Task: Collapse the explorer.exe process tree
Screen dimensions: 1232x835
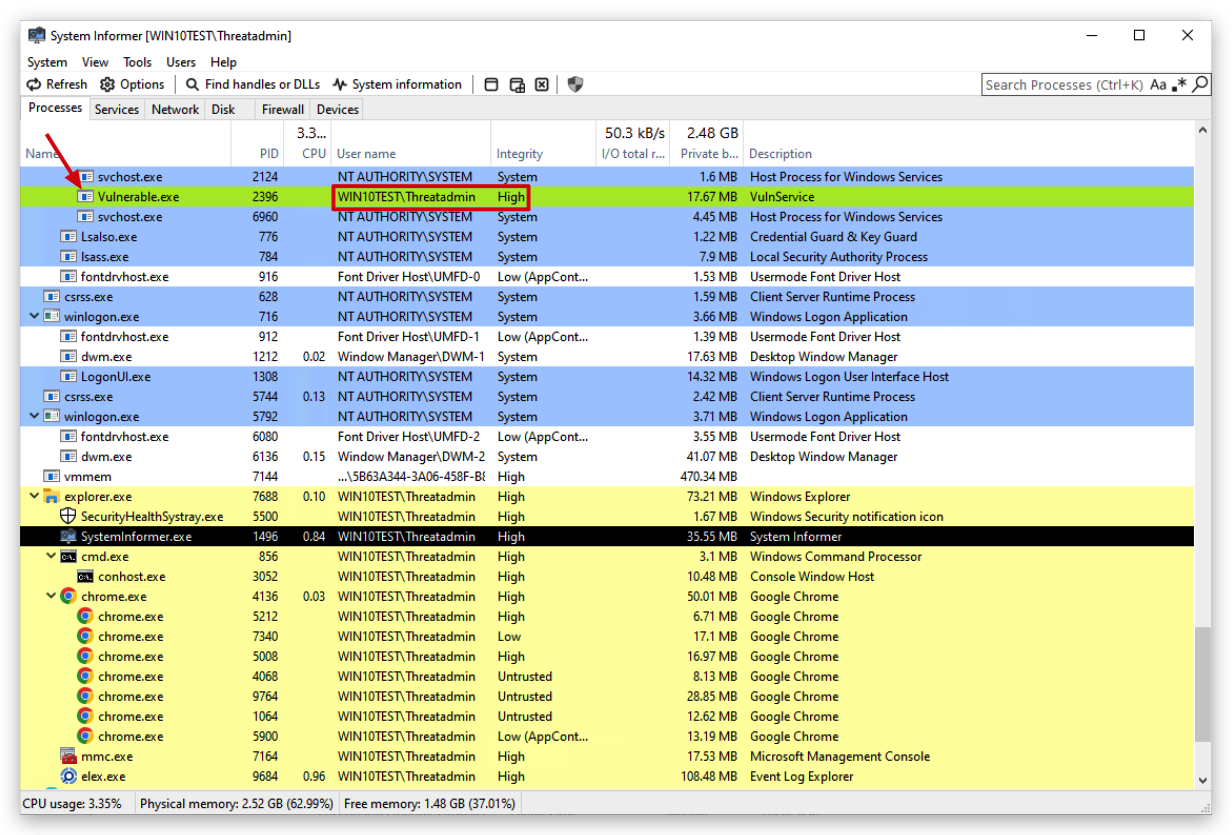Action: point(35,497)
